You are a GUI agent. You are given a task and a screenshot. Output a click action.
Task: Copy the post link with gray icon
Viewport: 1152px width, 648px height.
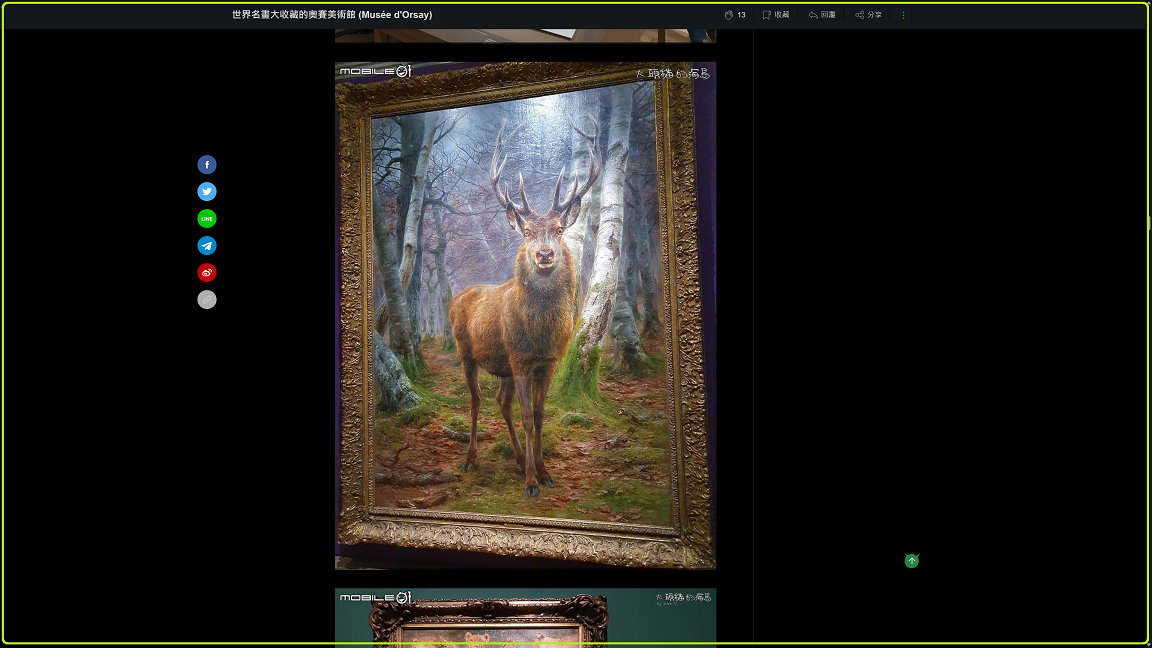click(206, 300)
